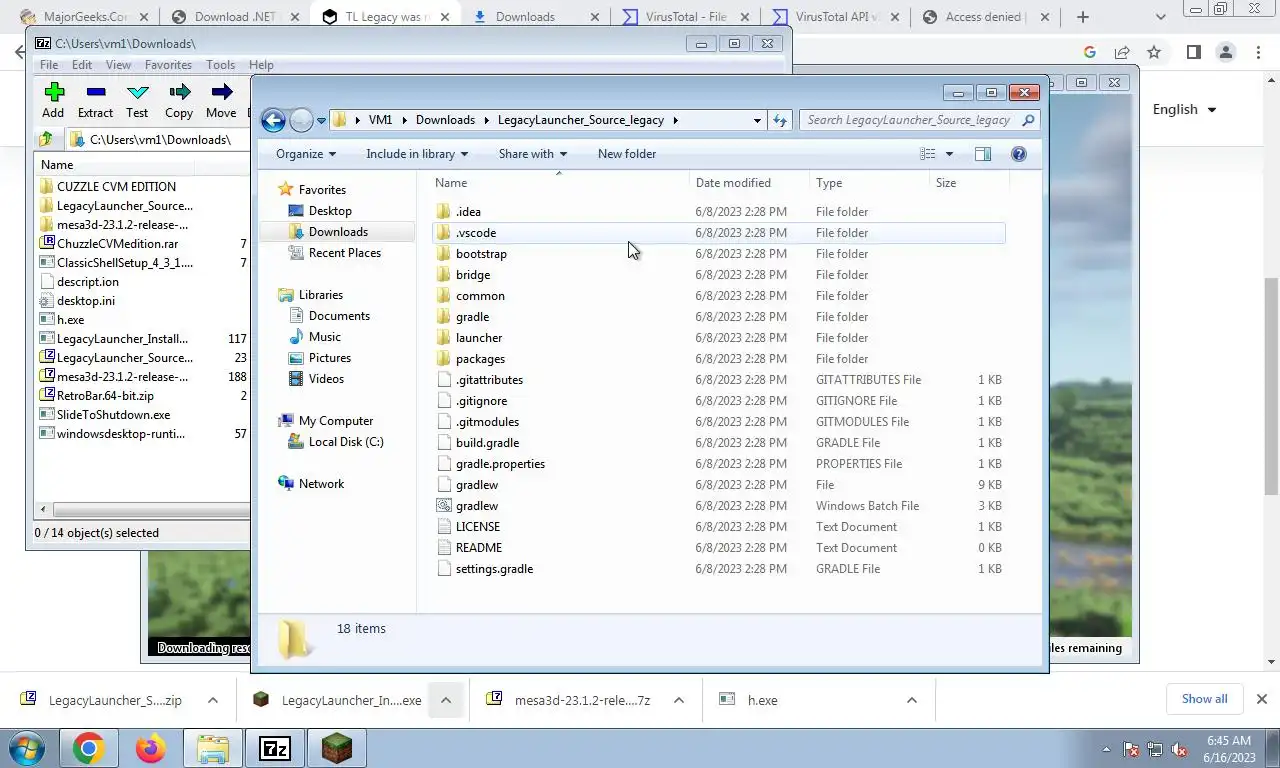
Task: Open Chrome share page icon
Action: [x=1122, y=52]
